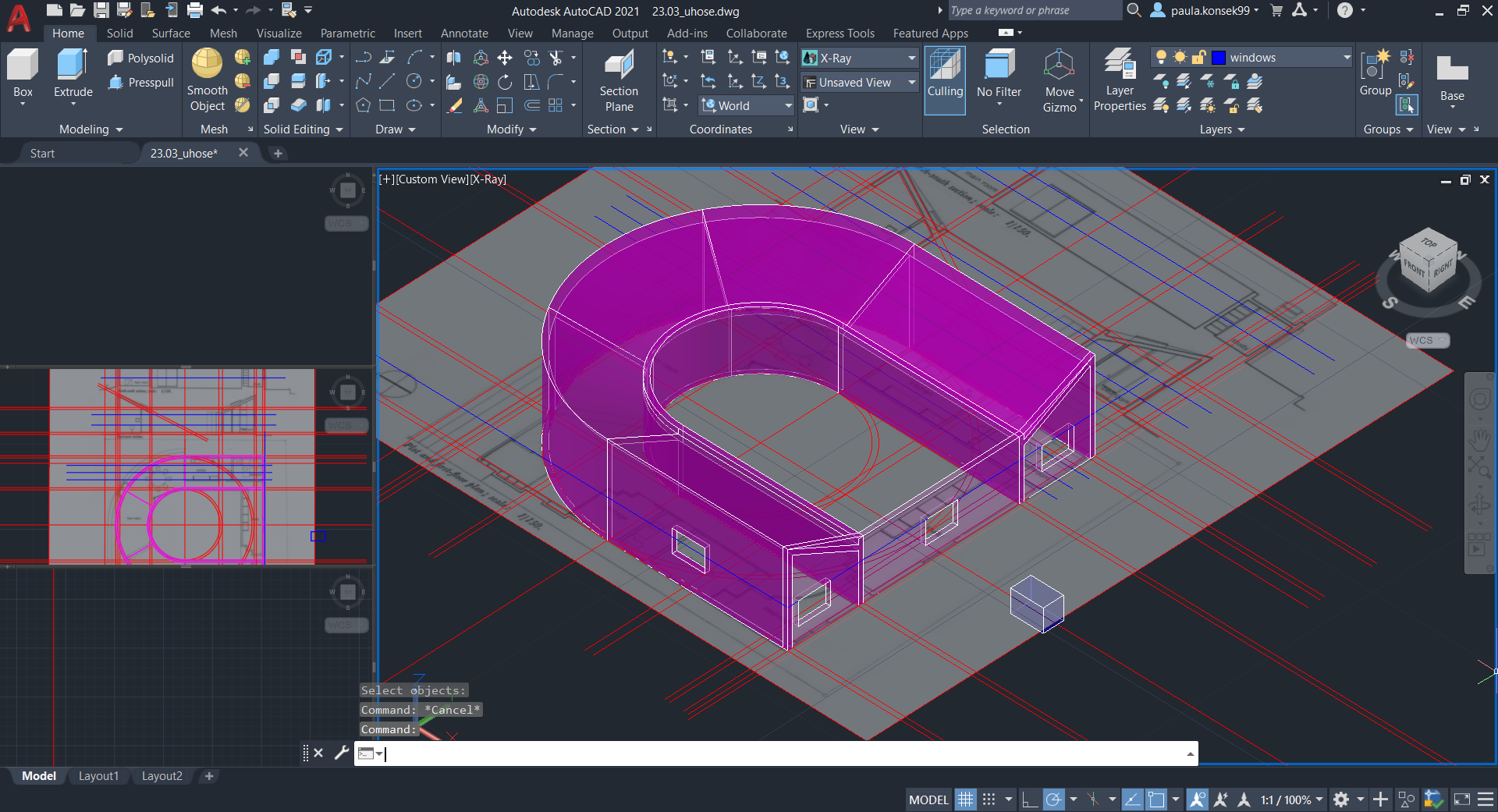Toggle the layer lock padlock icon
Viewport: 1498px width, 812px height.
point(1199,57)
